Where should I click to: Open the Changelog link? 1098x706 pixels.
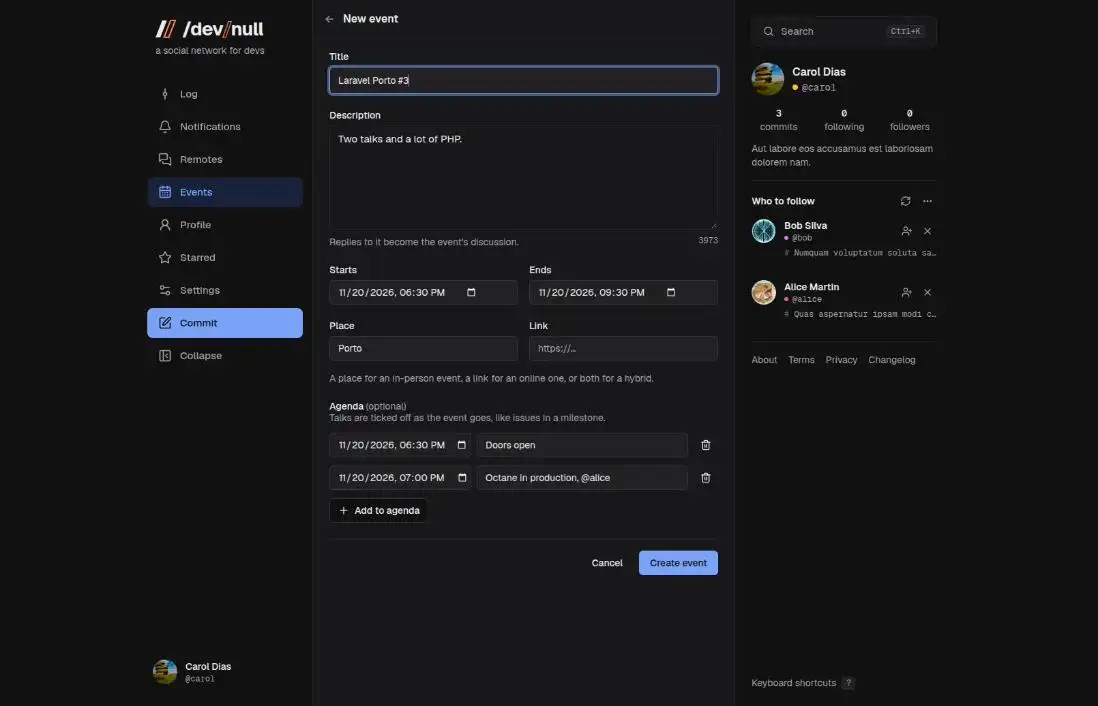891,360
